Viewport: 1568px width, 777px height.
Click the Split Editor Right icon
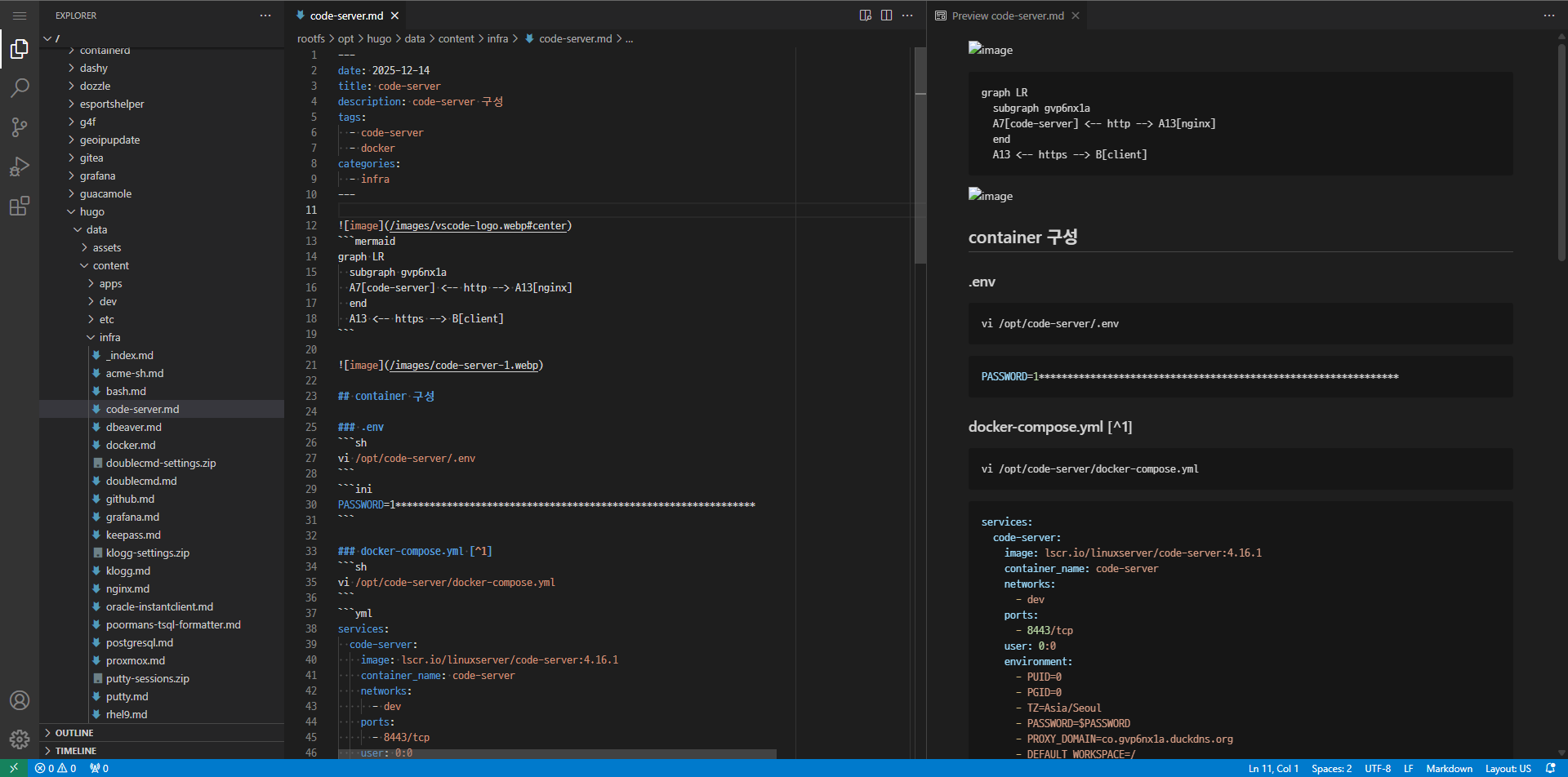886,16
